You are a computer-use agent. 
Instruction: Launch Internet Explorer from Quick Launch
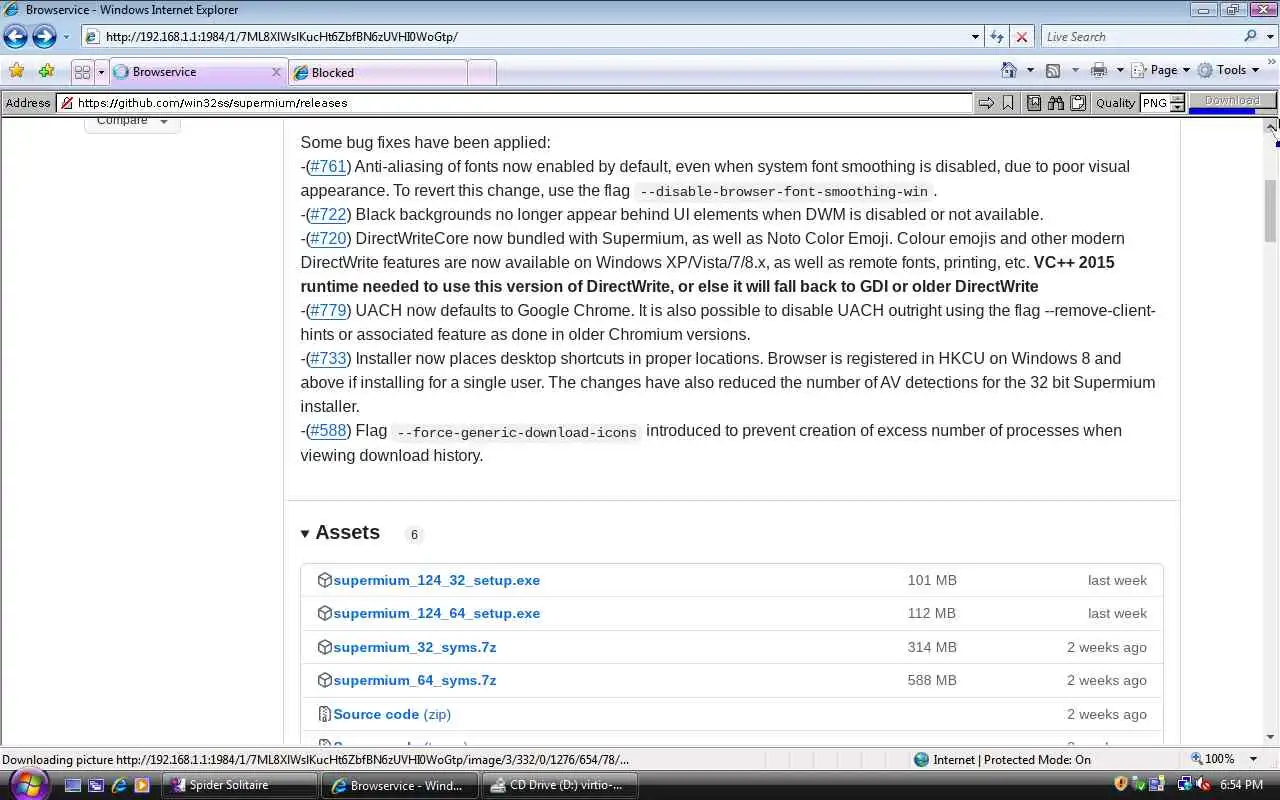click(119, 785)
